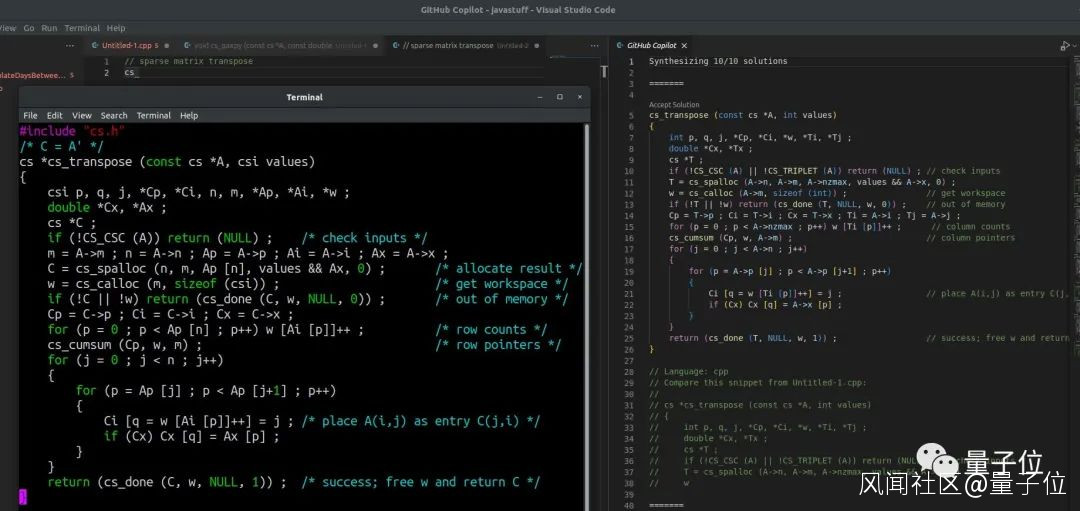The width and height of the screenshot is (1080, 511).
Task: Open the Terminal window's File menu
Action: tap(30, 116)
